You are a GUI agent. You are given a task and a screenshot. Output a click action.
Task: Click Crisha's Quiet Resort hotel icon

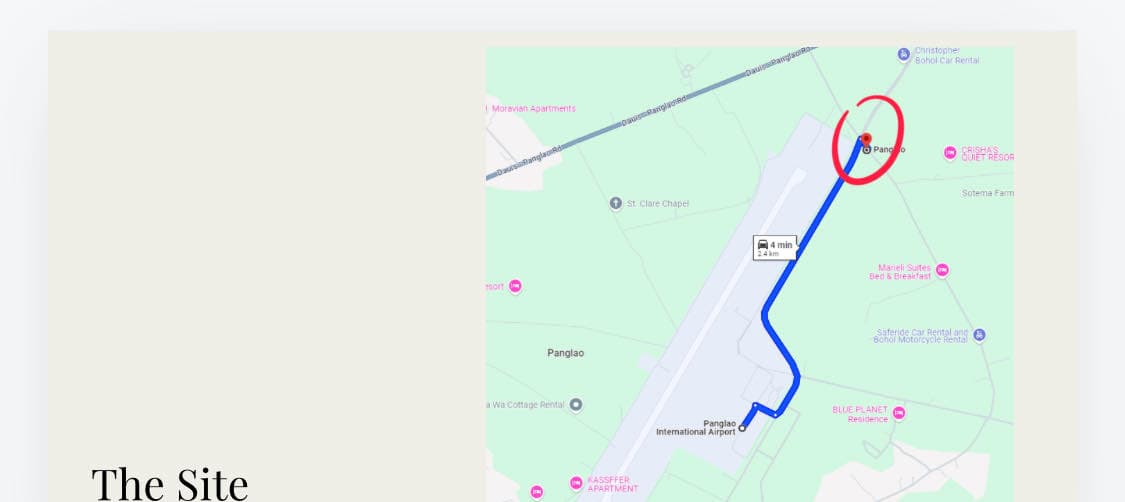pos(950,153)
